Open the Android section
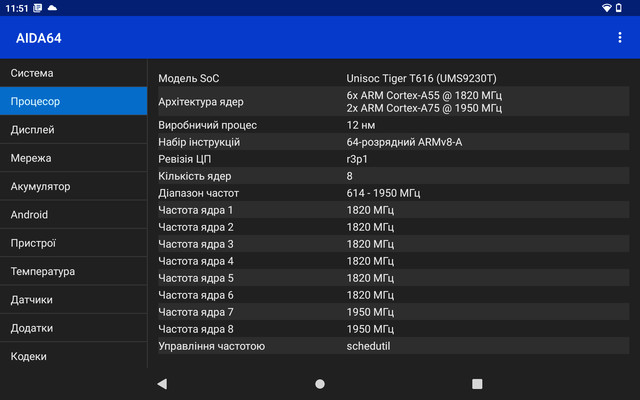This screenshot has height=400, width=640. pyautogui.click(x=73, y=214)
